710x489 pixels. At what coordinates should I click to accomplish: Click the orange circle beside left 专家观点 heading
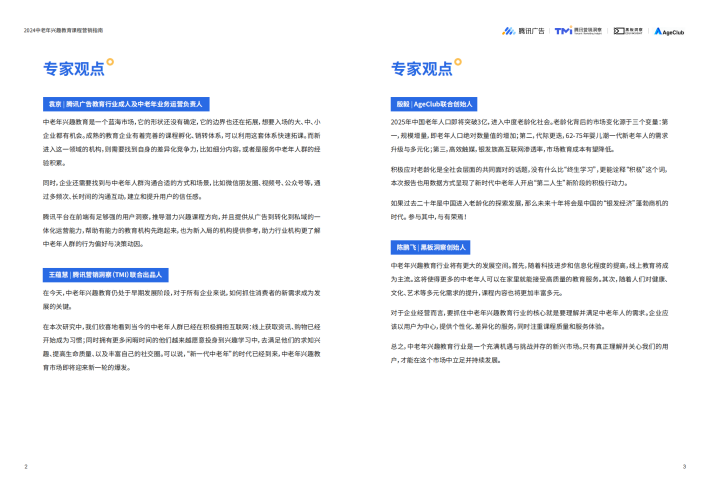(x=110, y=62)
